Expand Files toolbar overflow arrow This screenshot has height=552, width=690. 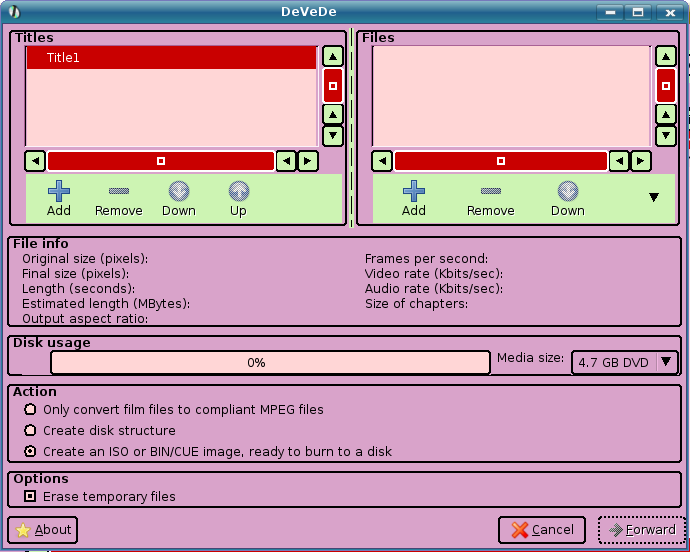[654, 197]
